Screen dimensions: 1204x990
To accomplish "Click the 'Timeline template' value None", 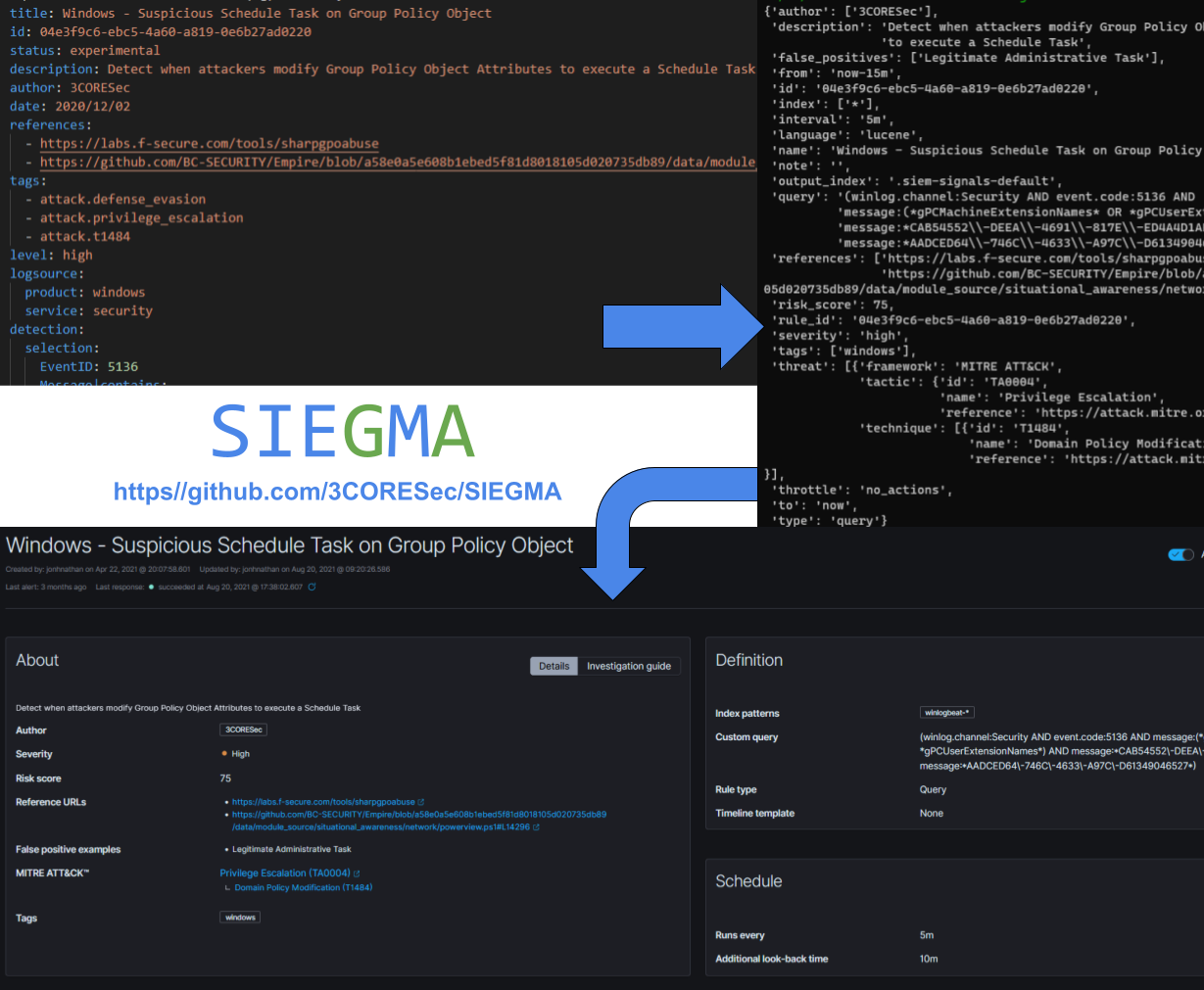I will 932,813.
